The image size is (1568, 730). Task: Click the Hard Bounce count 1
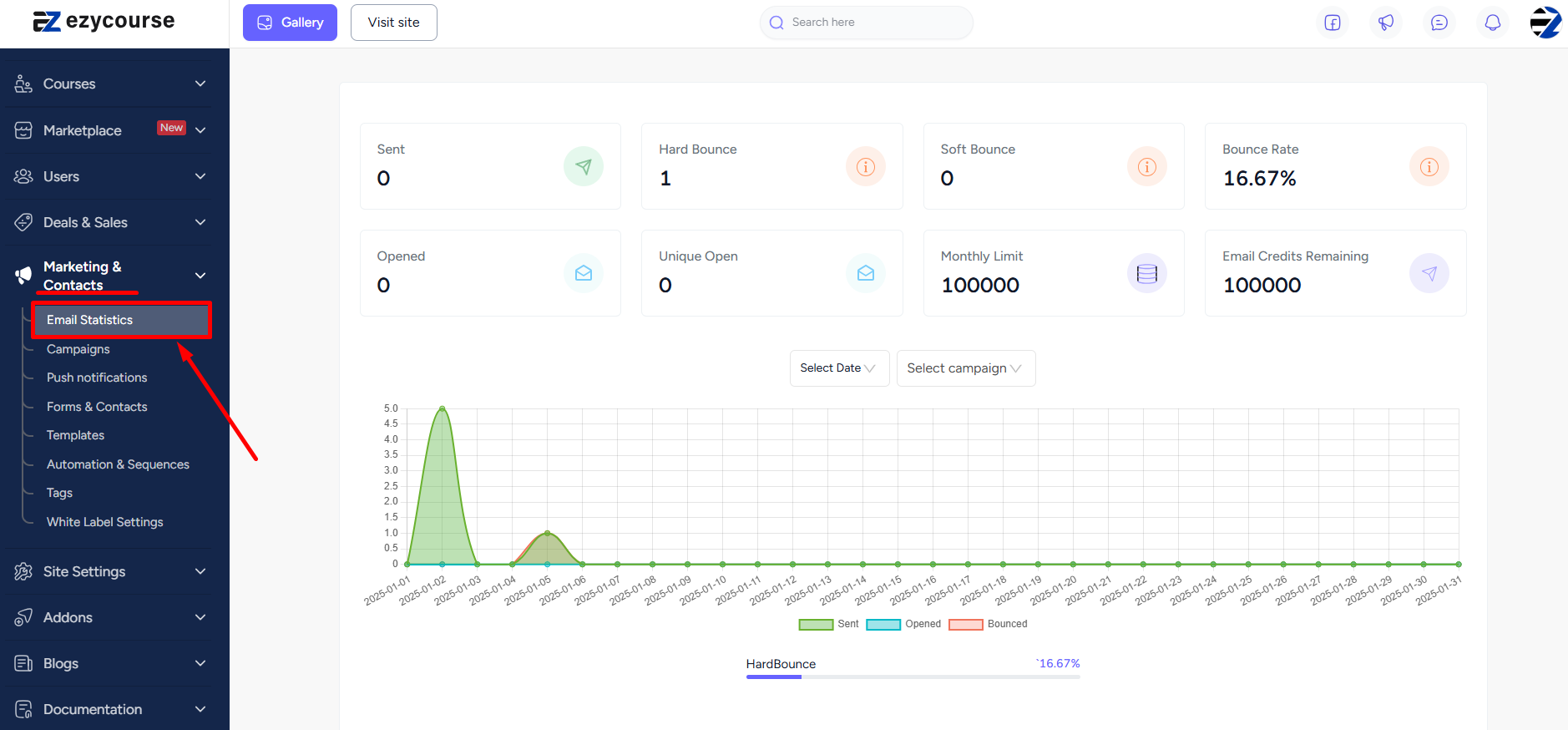(665, 179)
